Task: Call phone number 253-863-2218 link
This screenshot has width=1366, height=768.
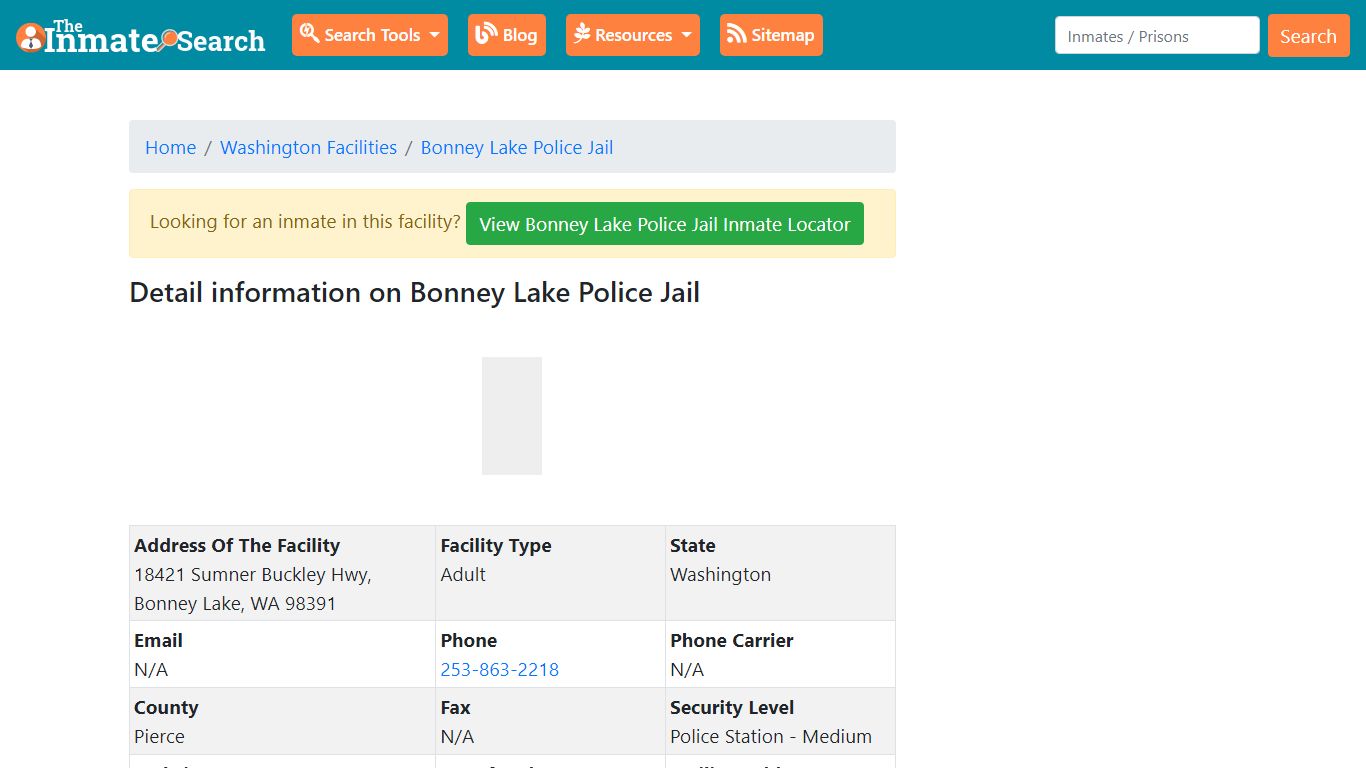Action: (499, 669)
